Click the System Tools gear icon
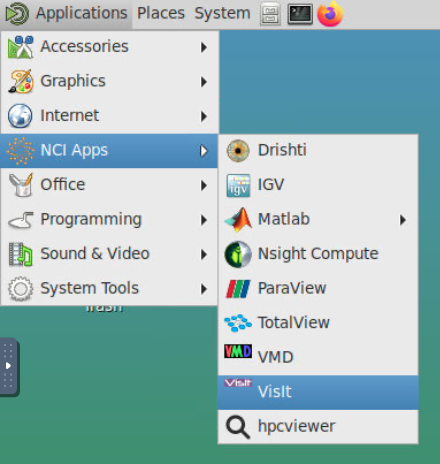This screenshot has height=464, width=440. tap(20, 289)
